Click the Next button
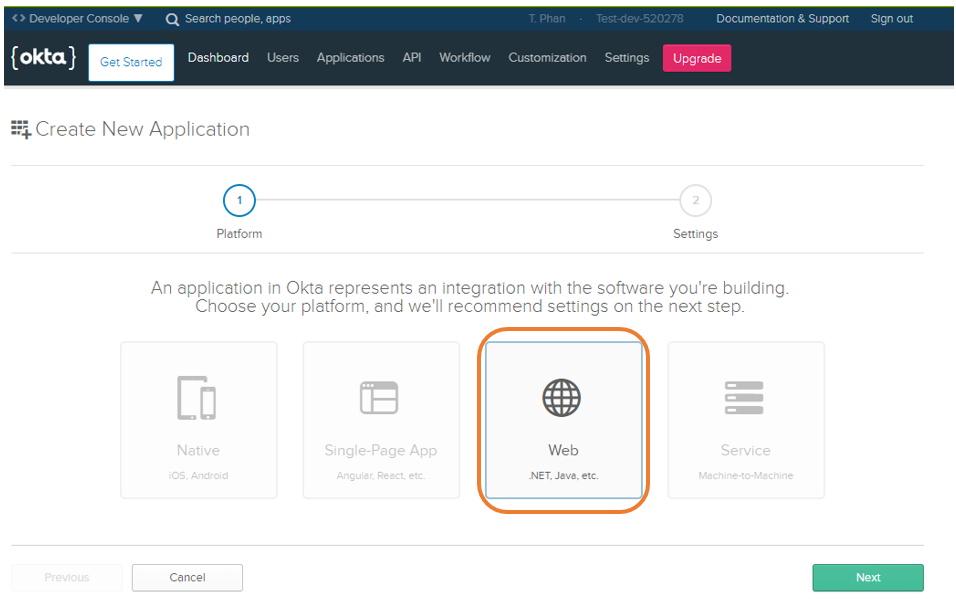Screen dimensions: 956x599 coord(868,578)
